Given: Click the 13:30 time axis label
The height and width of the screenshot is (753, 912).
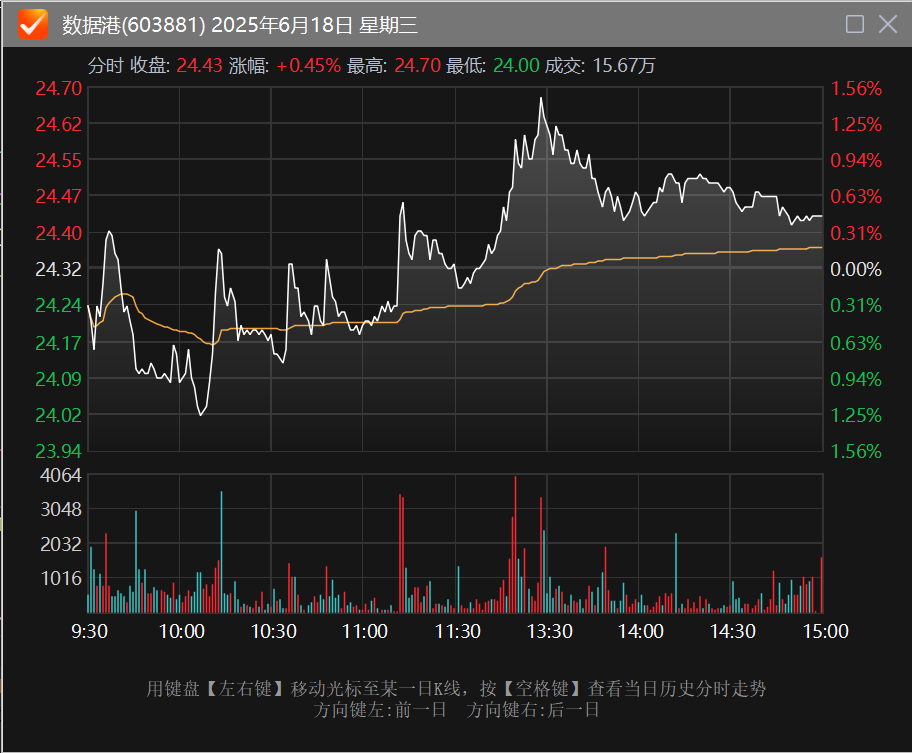Looking at the screenshot, I should pyautogui.click(x=550, y=631).
